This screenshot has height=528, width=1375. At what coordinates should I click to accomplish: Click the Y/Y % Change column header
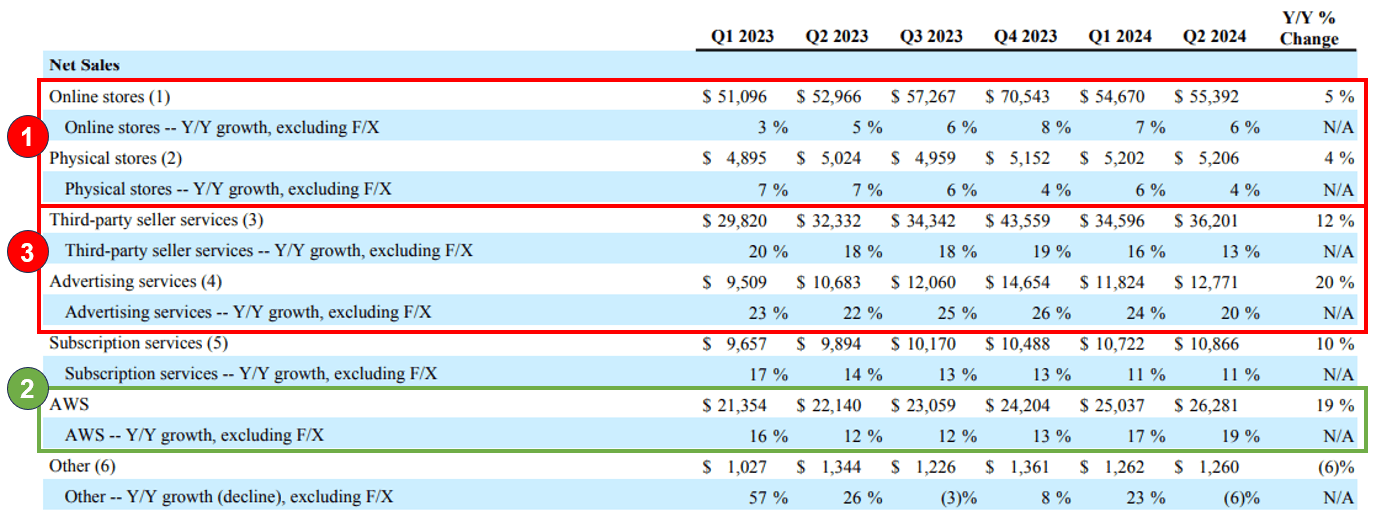(1309, 29)
